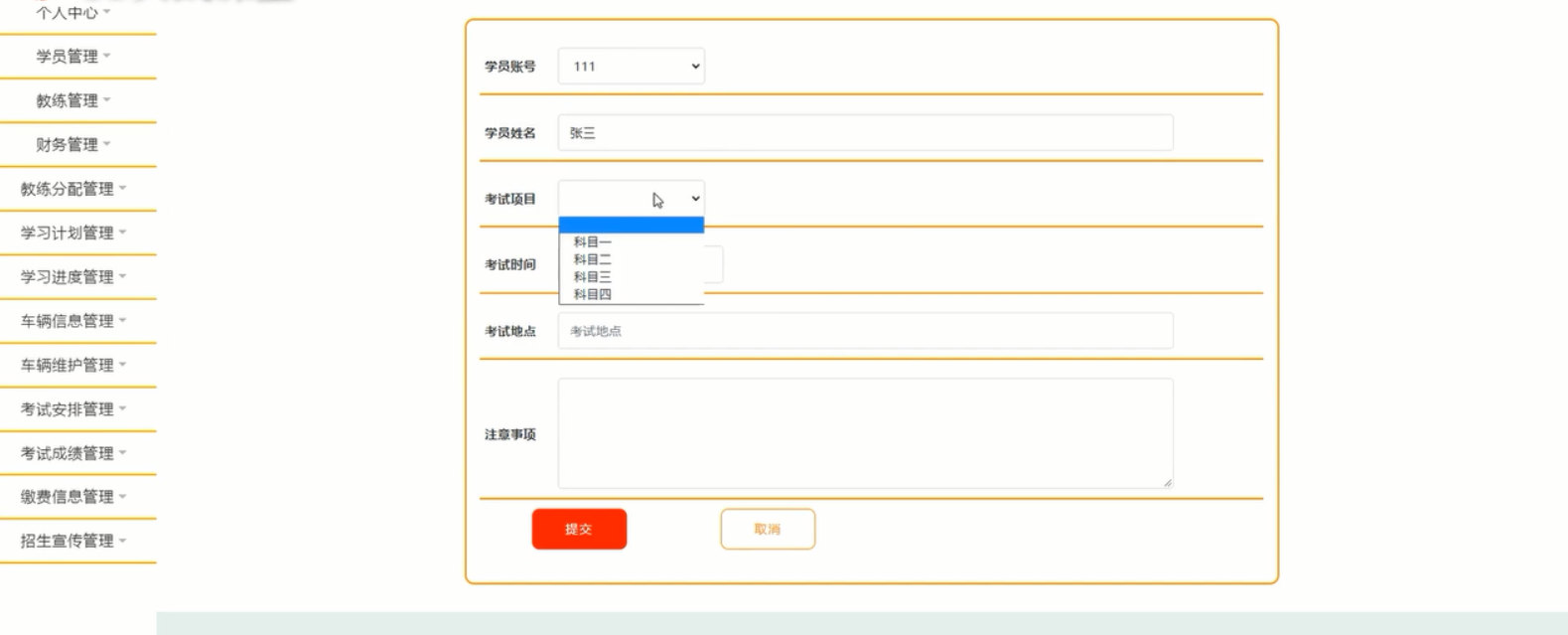
Task: Cancel the form with 取消 button
Action: point(768,529)
